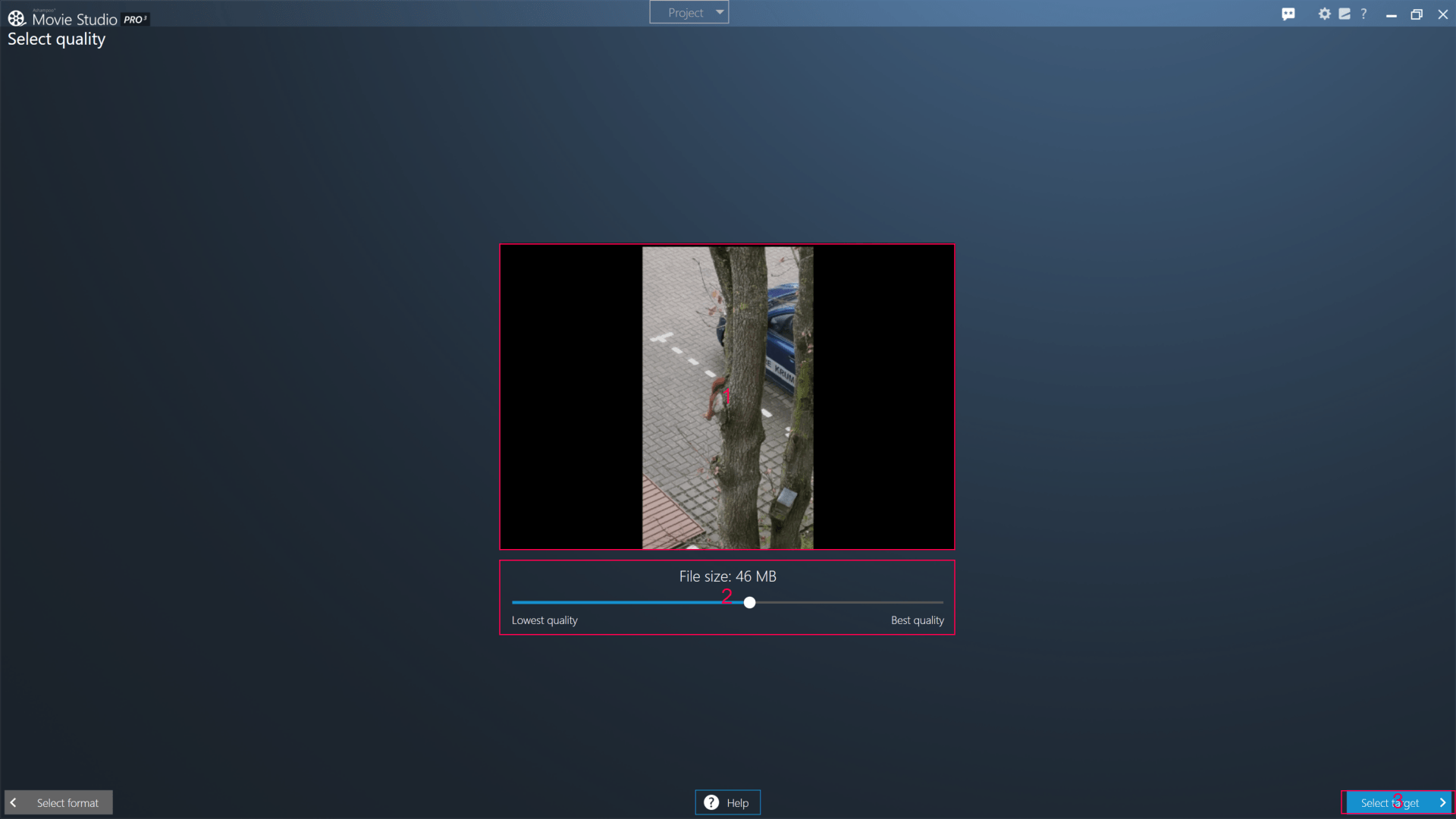
Task: Click the 'Best quality' label
Action: tap(917, 620)
